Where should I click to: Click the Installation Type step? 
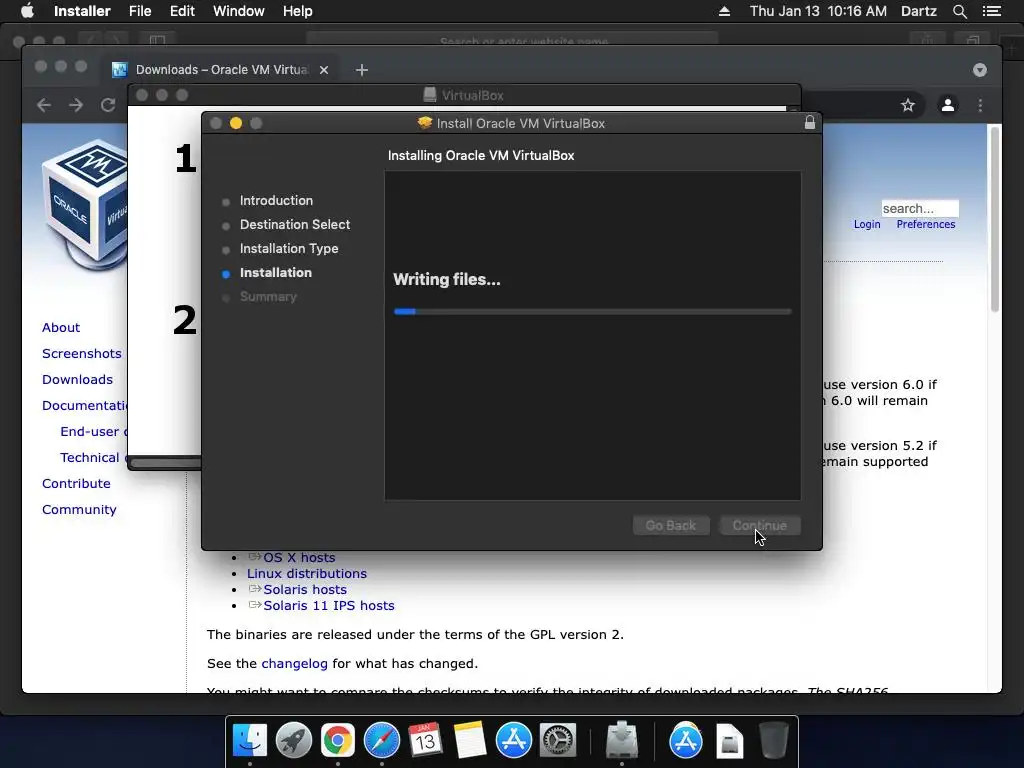(x=289, y=249)
